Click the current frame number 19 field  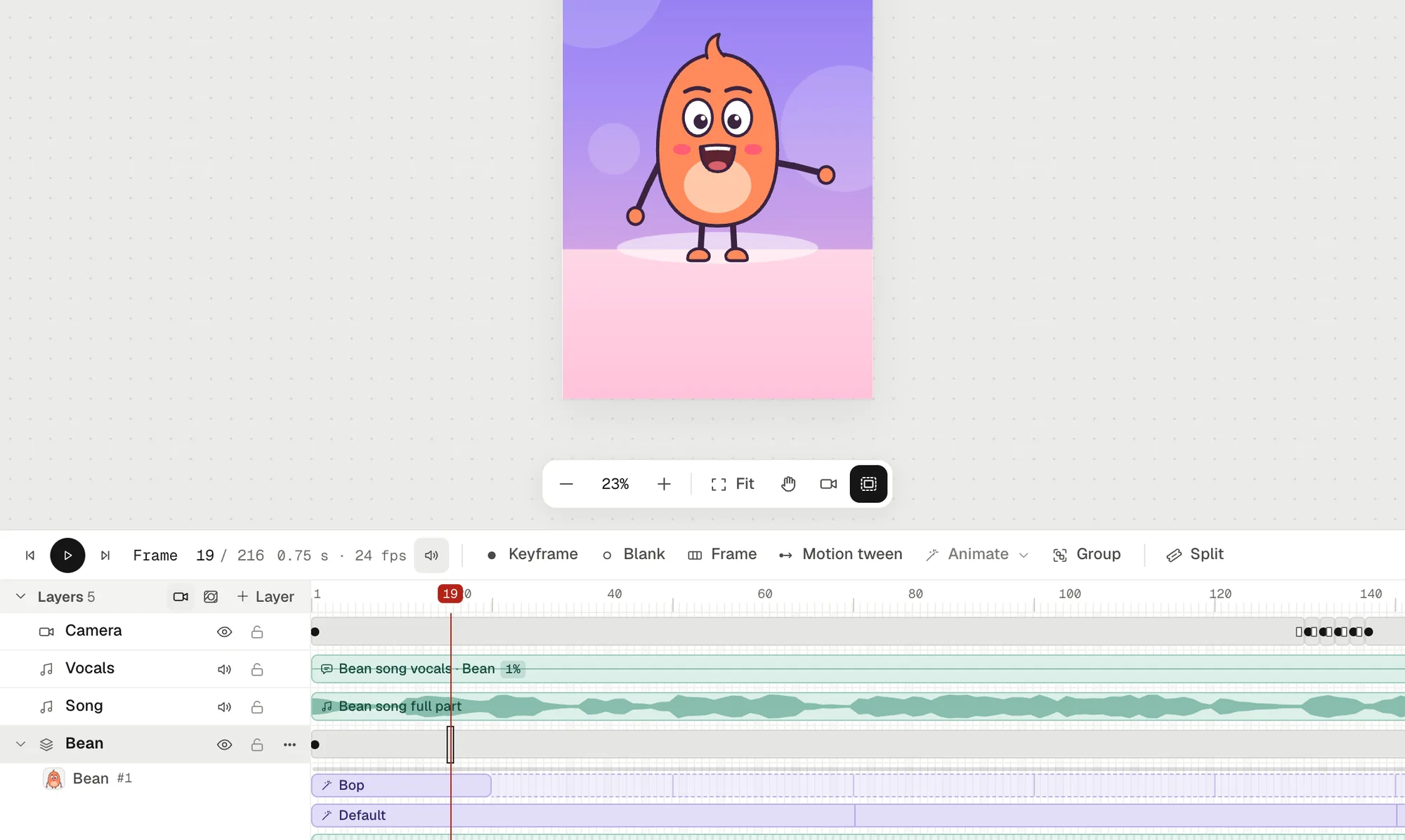[x=205, y=556]
